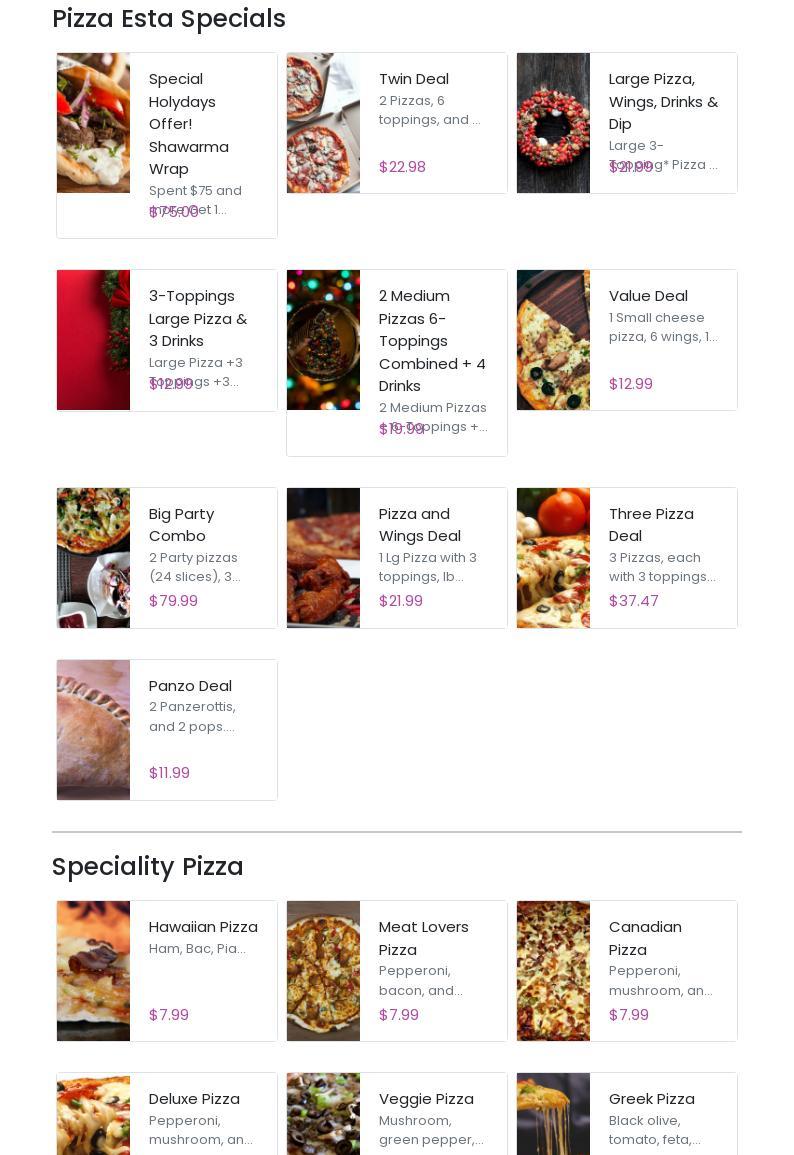794x1155 pixels.
Task: Select the Greek Pizza title
Action: [651, 1099]
